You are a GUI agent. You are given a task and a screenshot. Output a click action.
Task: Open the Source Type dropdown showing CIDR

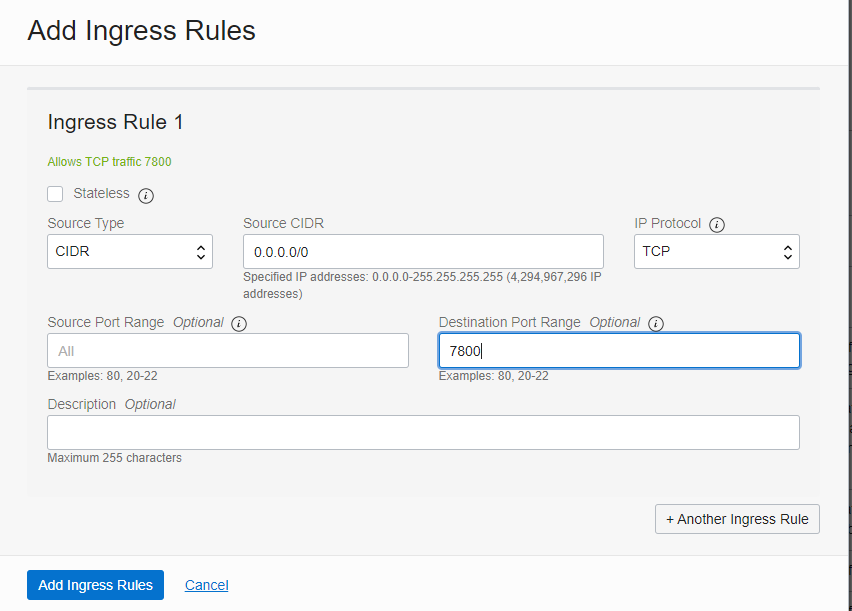130,251
